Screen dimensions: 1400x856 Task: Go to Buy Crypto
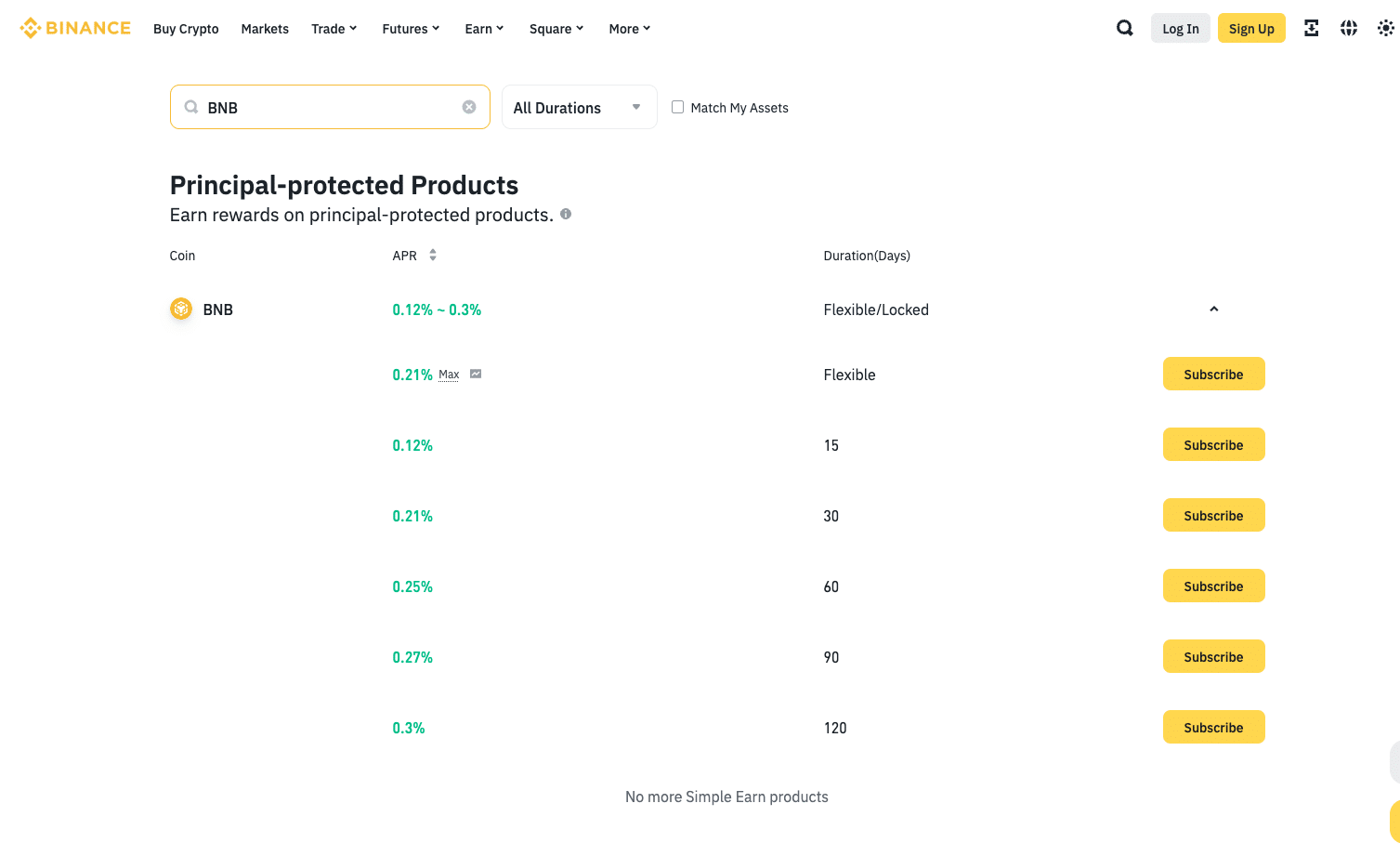(186, 29)
